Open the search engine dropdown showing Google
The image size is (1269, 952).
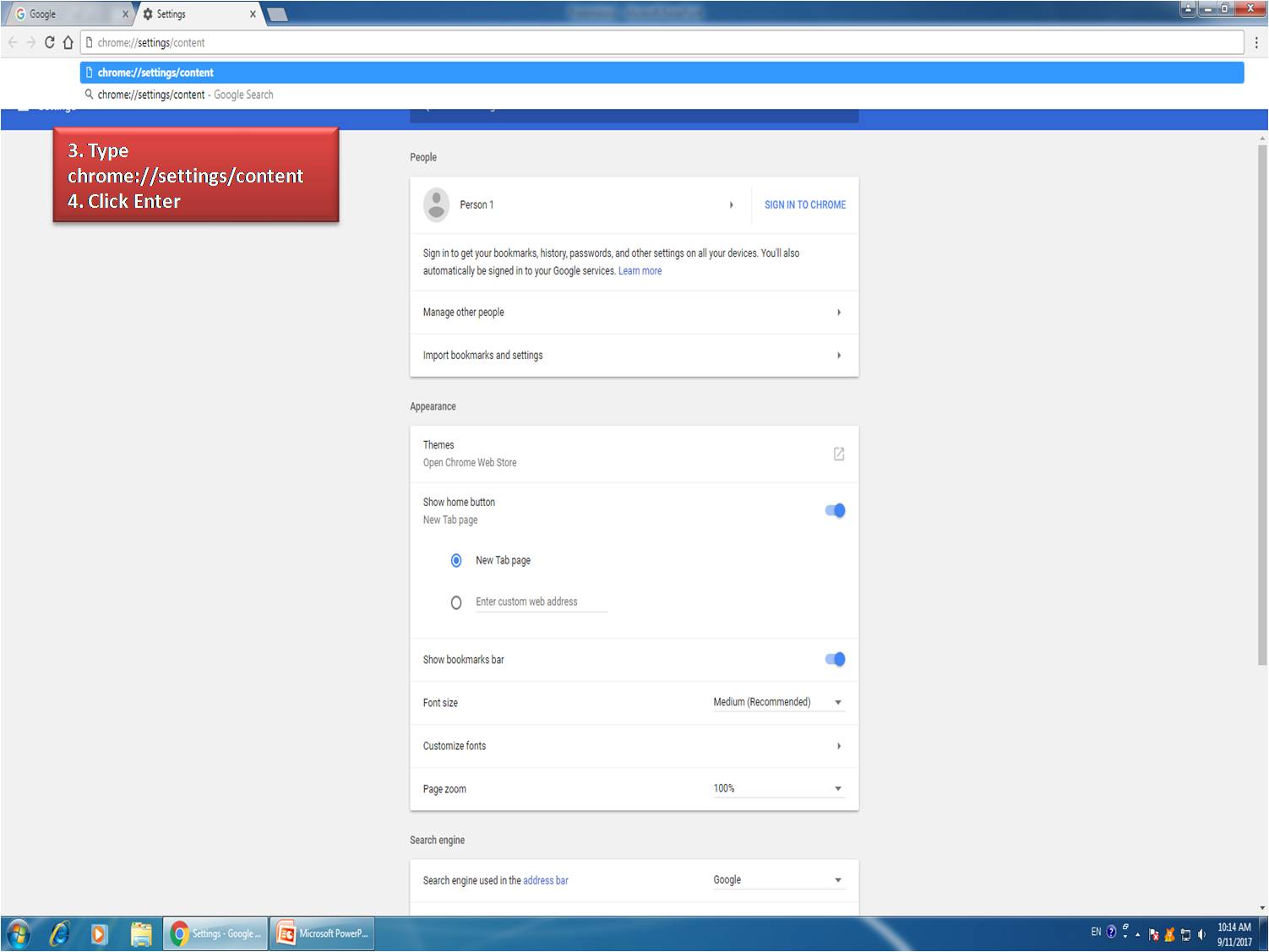(x=778, y=879)
